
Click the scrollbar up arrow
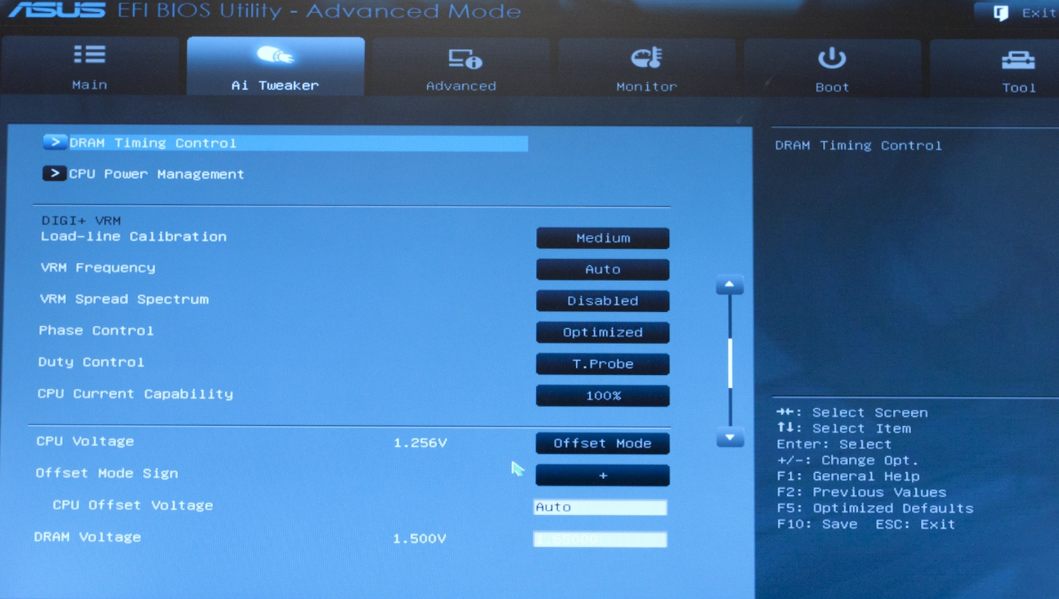click(729, 285)
